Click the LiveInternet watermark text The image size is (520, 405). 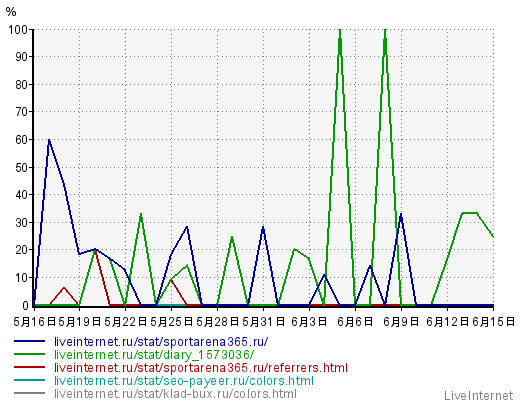click(479, 396)
